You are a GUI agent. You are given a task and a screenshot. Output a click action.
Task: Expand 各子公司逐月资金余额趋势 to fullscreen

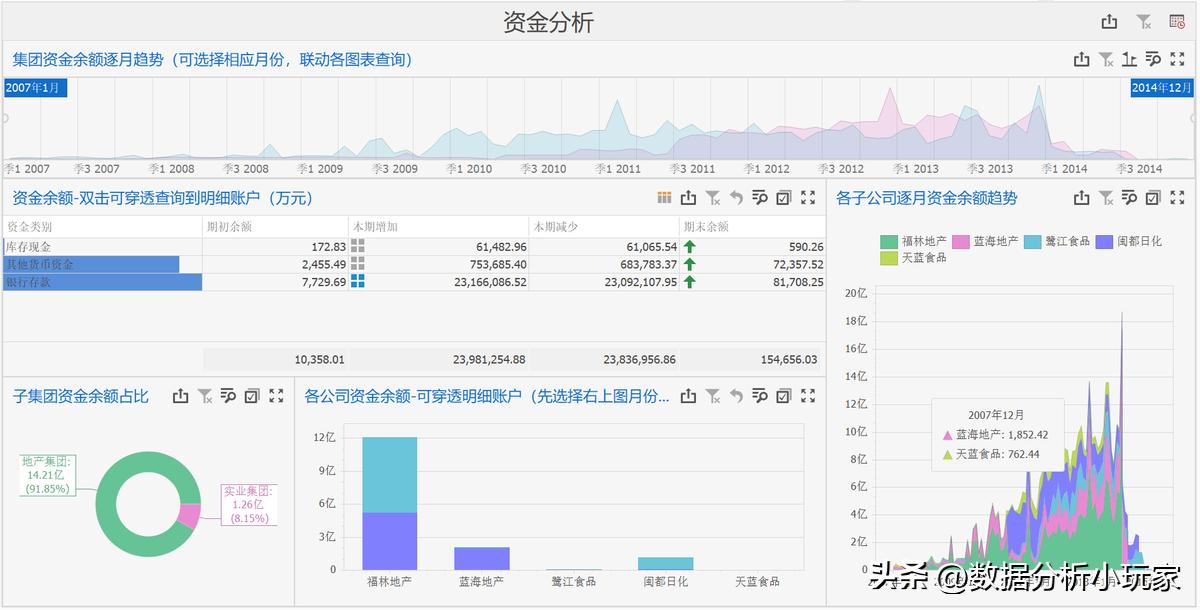pyautogui.click(x=1177, y=197)
